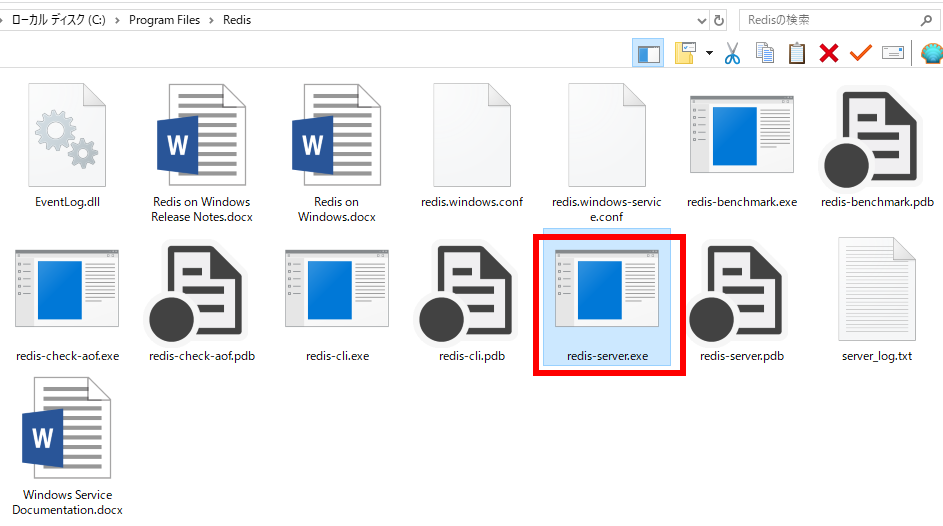Click the red X Delete icon

click(x=829, y=54)
